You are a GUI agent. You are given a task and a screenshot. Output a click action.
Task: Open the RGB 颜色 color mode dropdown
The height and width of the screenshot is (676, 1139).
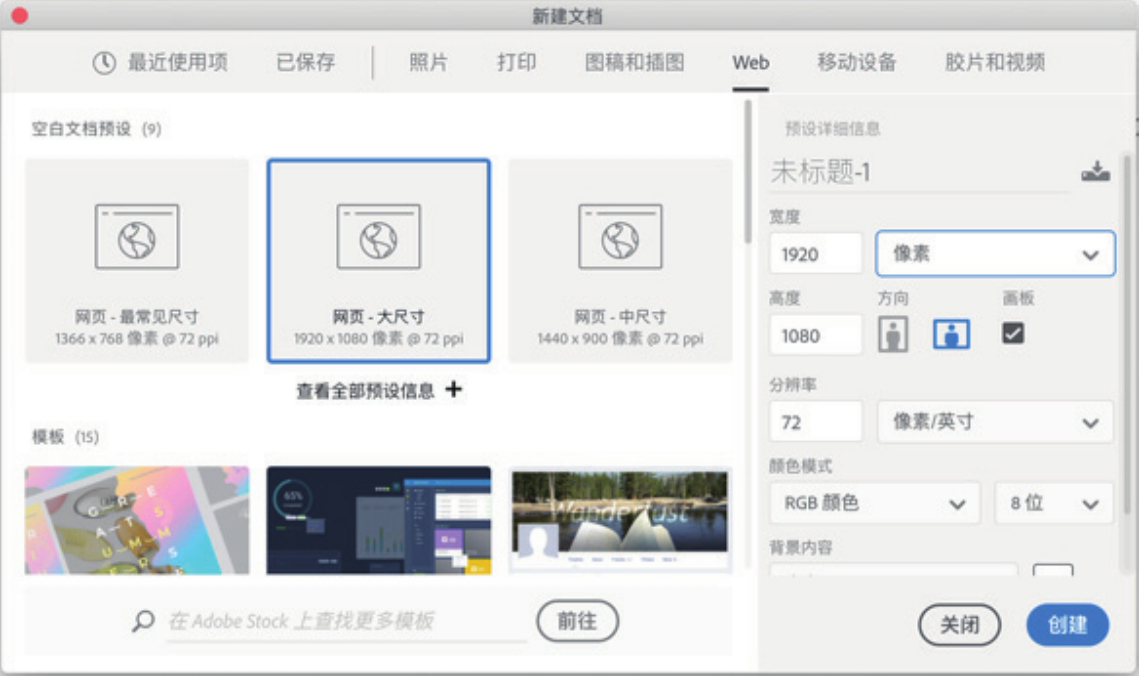(874, 503)
